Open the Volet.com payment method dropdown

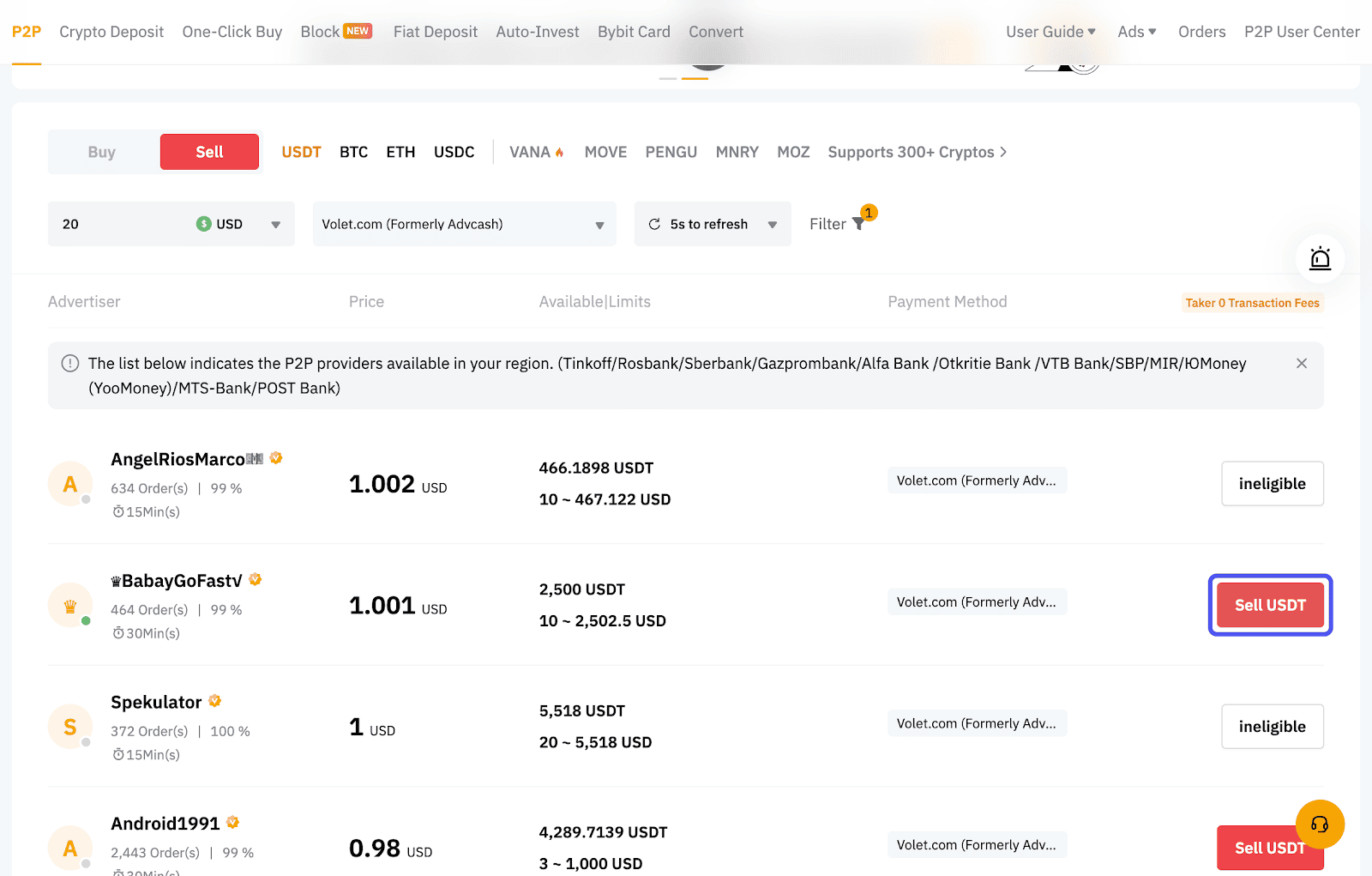coord(463,223)
